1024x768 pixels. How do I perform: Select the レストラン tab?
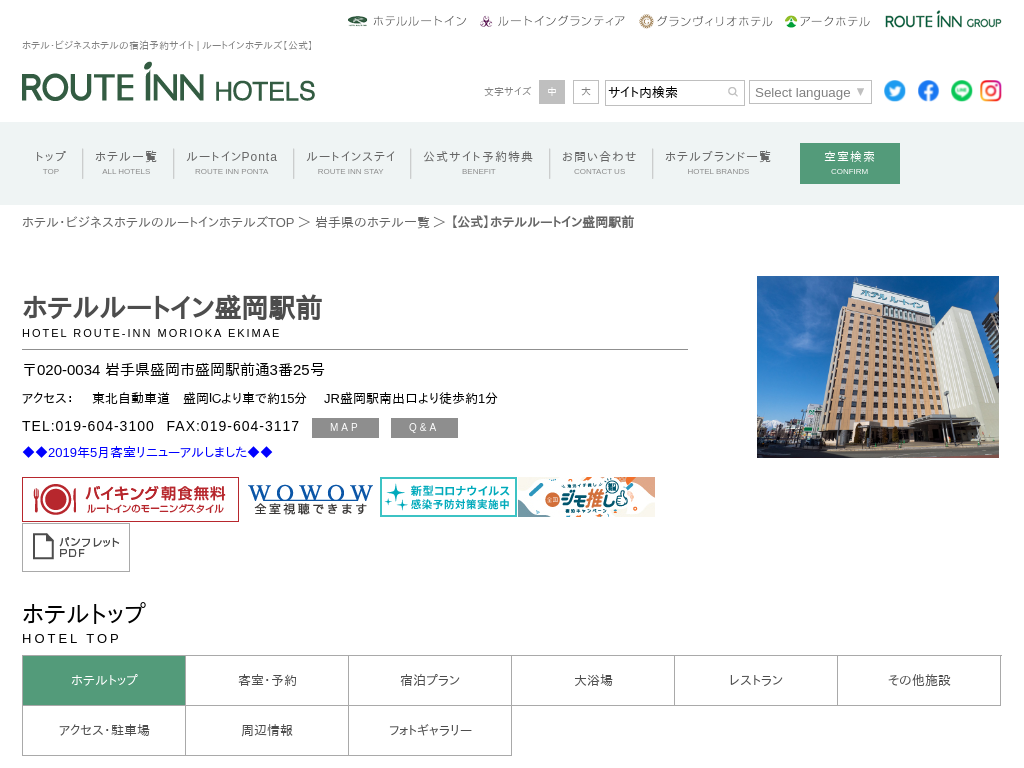[756, 680]
